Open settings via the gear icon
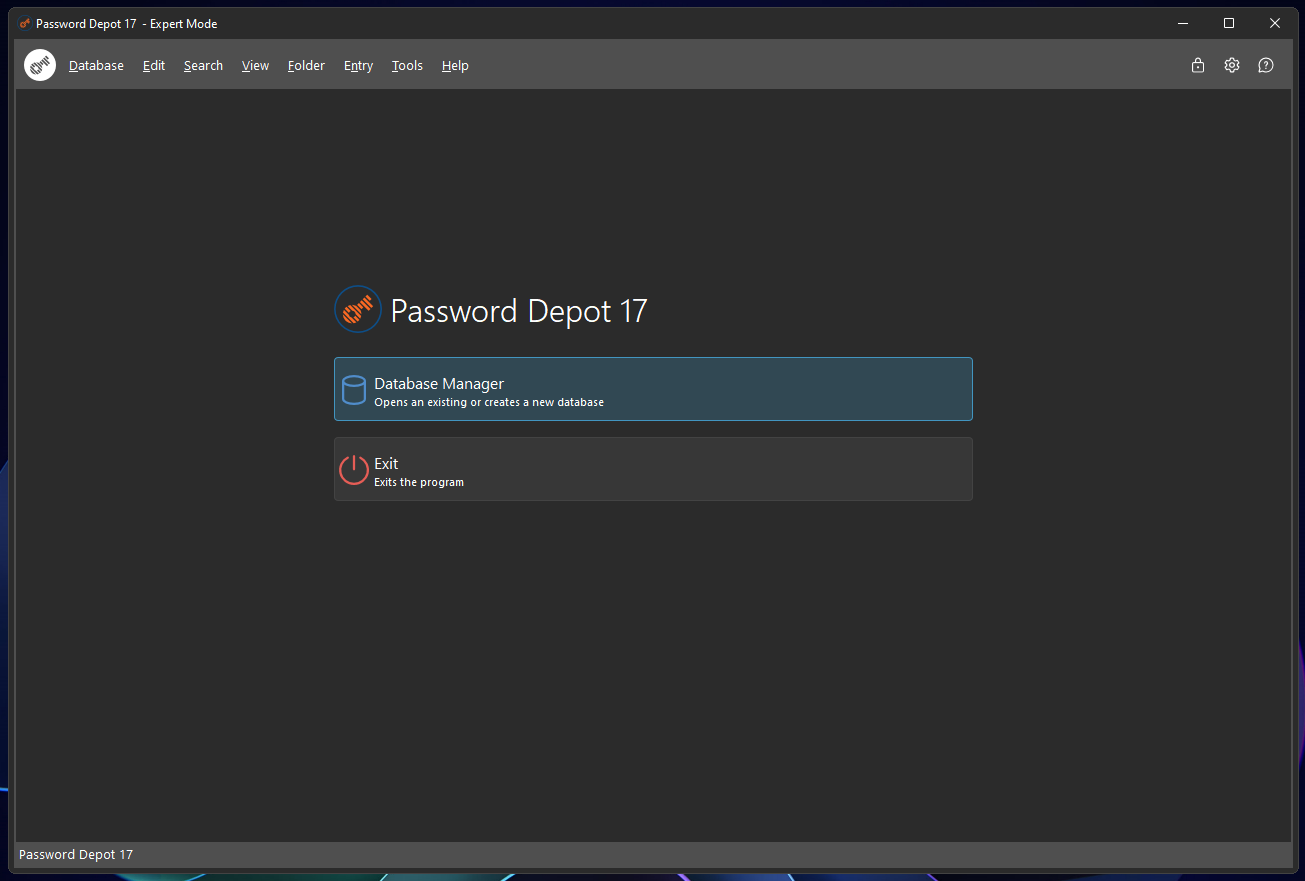This screenshot has height=881, width=1305. 1232,65
